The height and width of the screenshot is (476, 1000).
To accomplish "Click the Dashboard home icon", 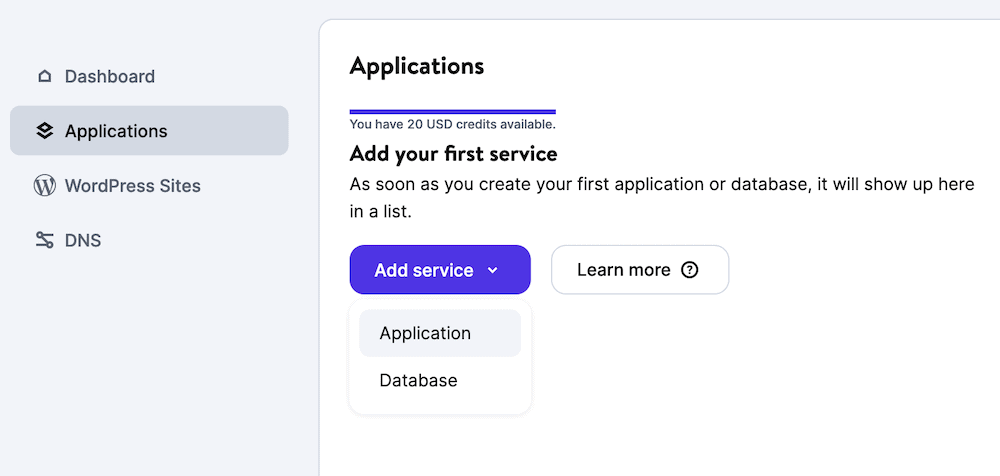I will 44,77.
